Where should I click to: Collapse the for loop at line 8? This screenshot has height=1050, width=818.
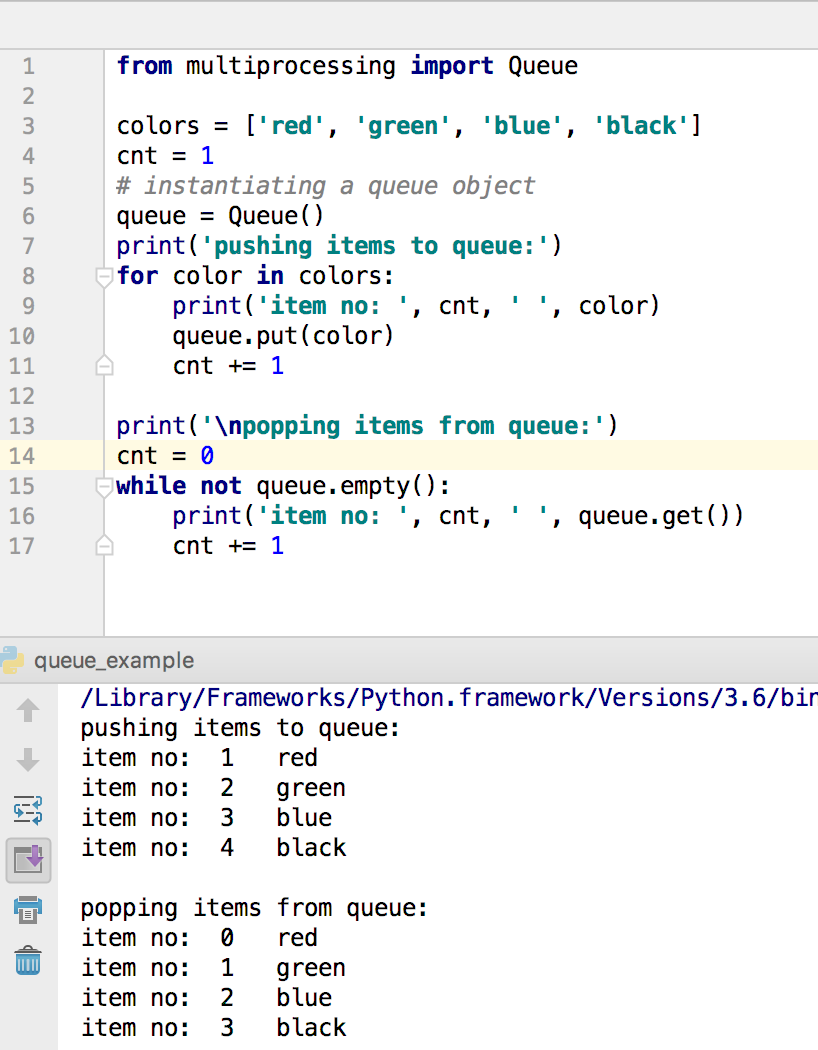point(103,276)
